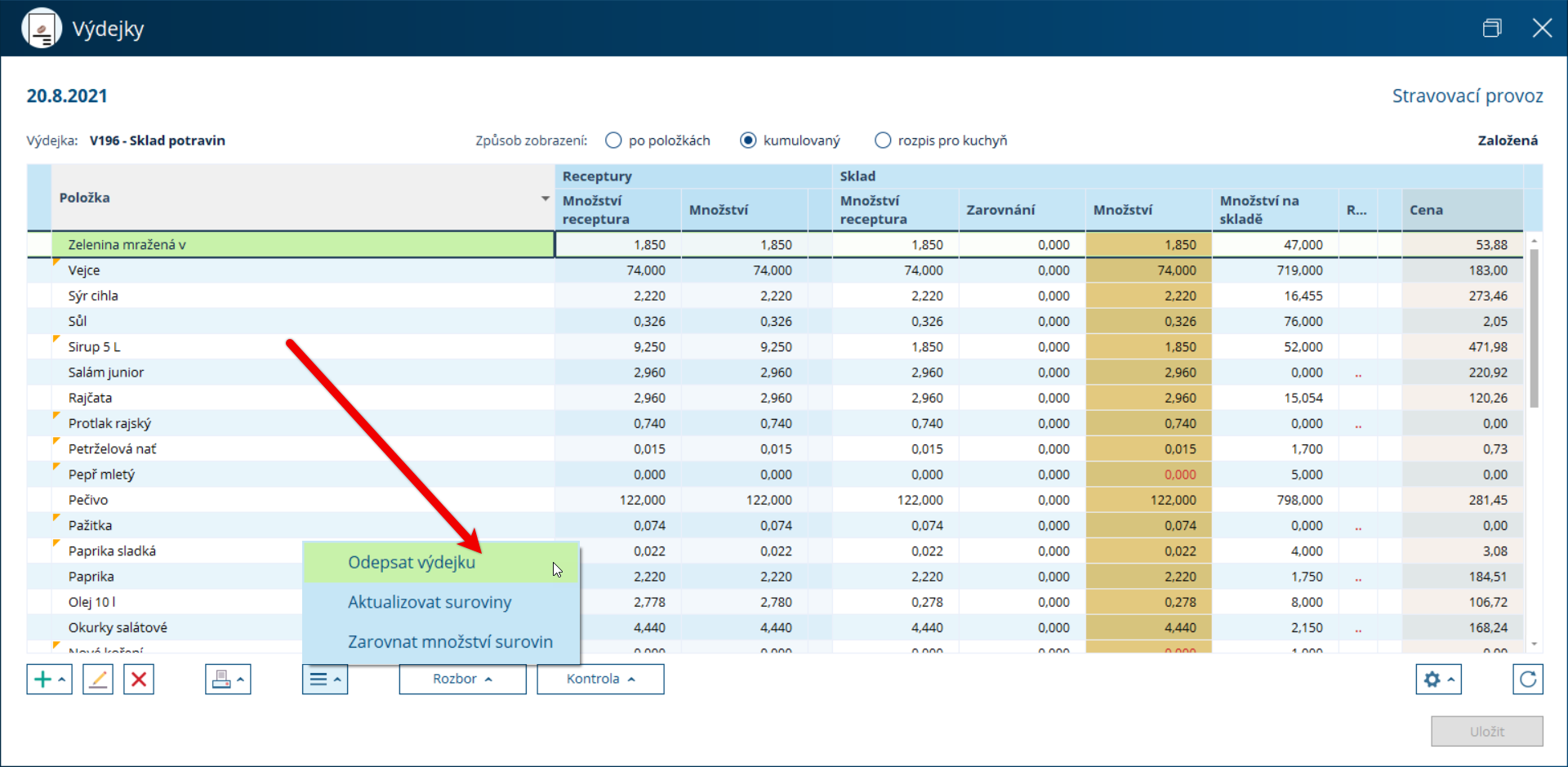The image size is (1568, 767).
Task: Click the 'Založená' status text
Action: click(x=1508, y=140)
